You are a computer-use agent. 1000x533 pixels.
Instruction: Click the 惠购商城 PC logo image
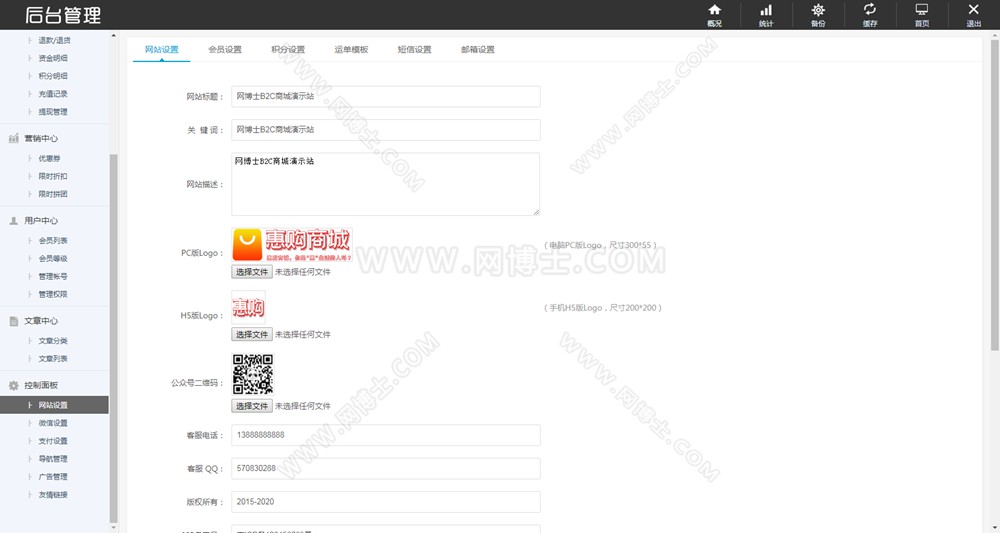292,245
